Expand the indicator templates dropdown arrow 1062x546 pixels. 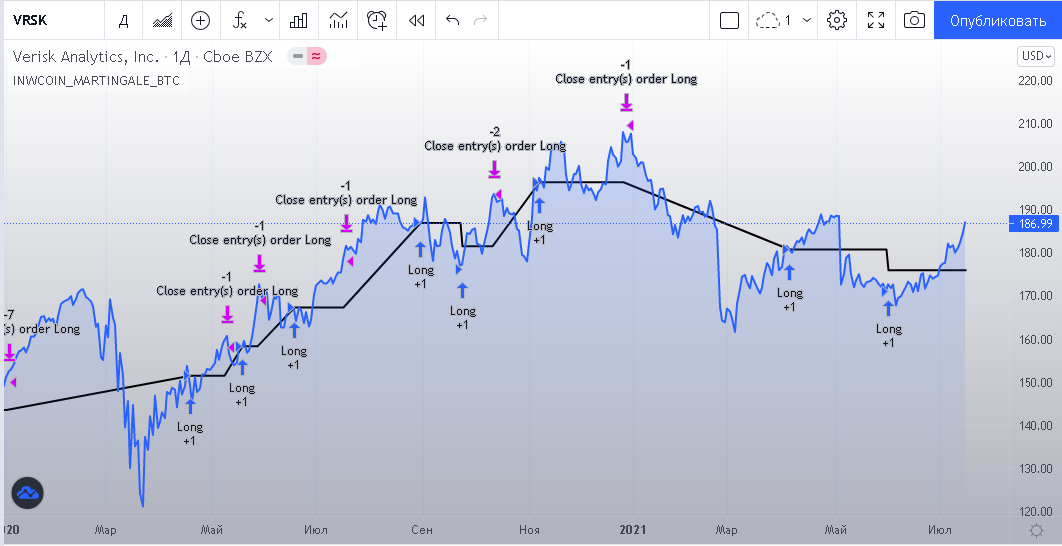[269, 20]
